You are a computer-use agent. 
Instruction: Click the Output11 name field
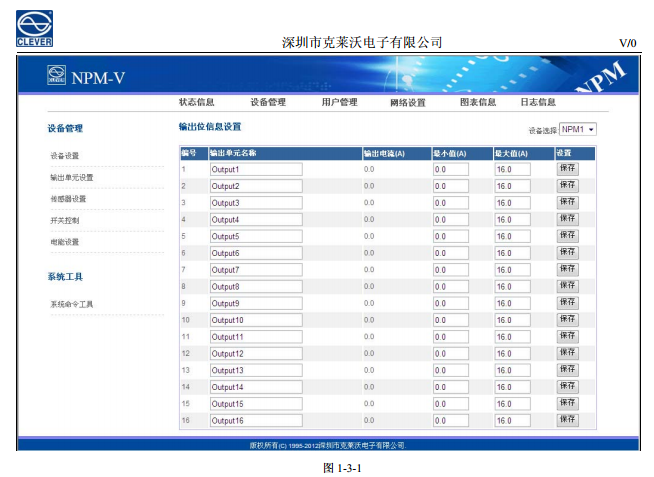[x=256, y=337]
